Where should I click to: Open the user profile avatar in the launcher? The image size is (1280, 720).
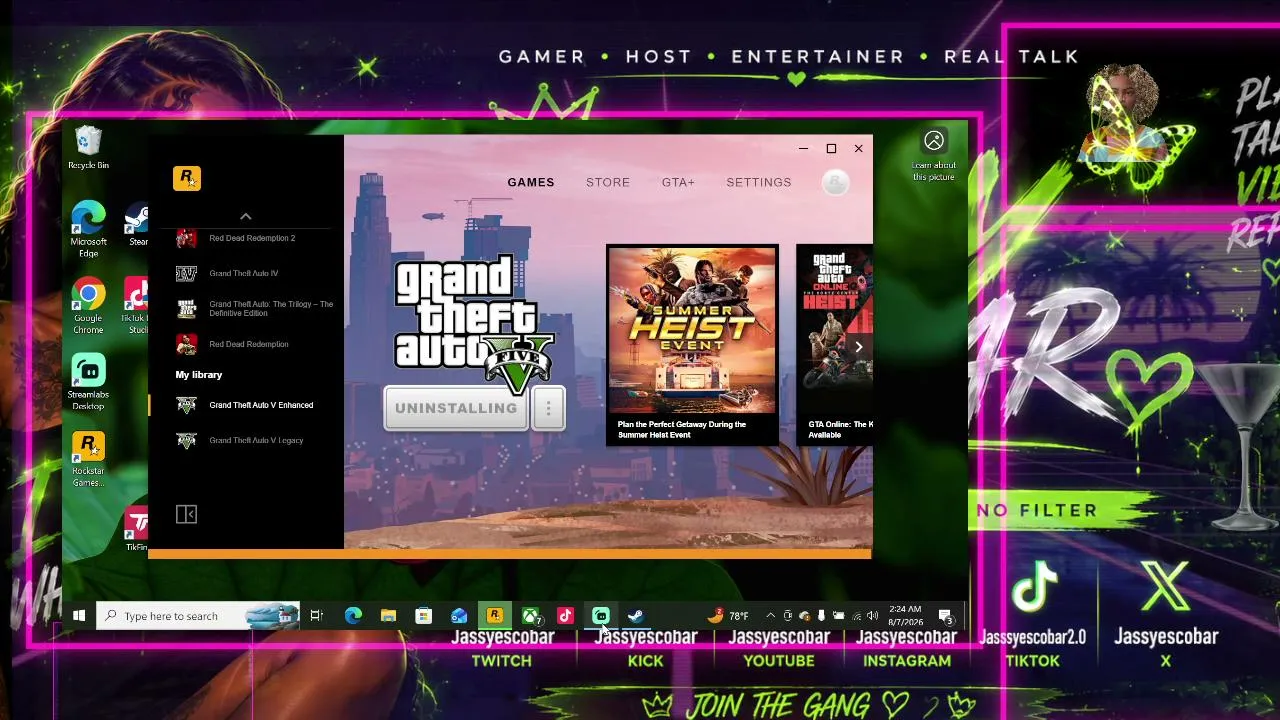coord(835,182)
